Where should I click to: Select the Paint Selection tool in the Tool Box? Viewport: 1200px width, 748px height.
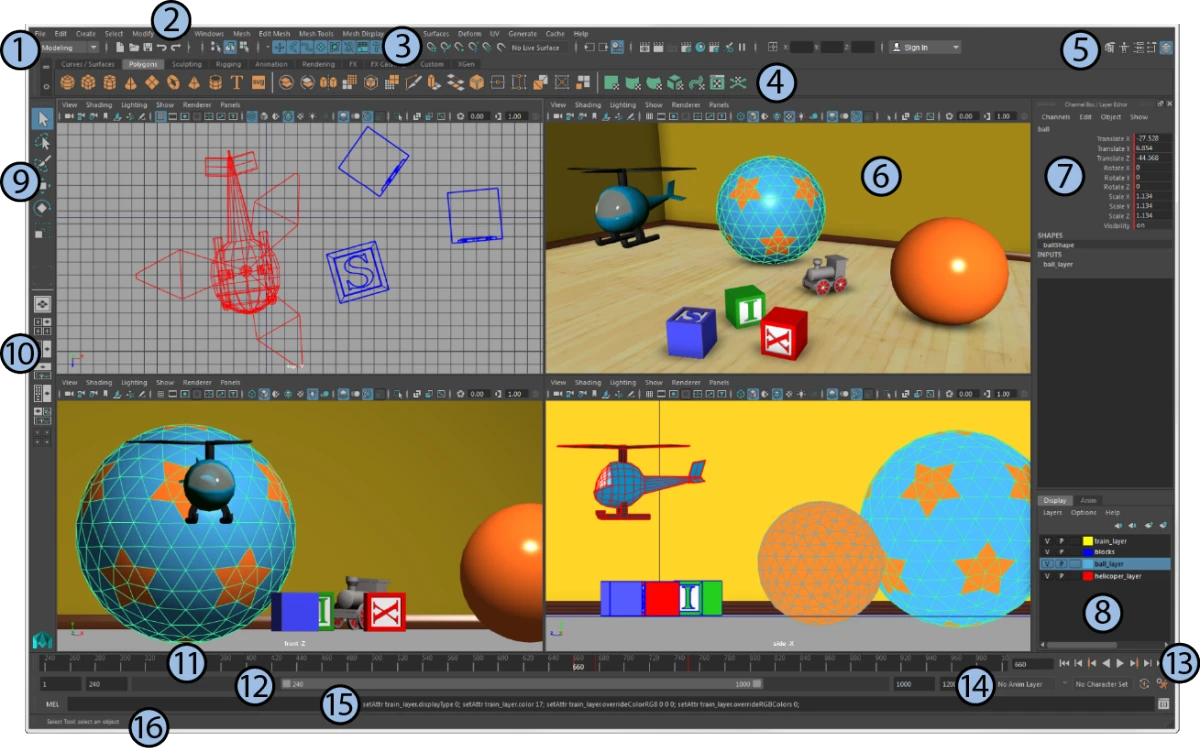pos(43,163)
